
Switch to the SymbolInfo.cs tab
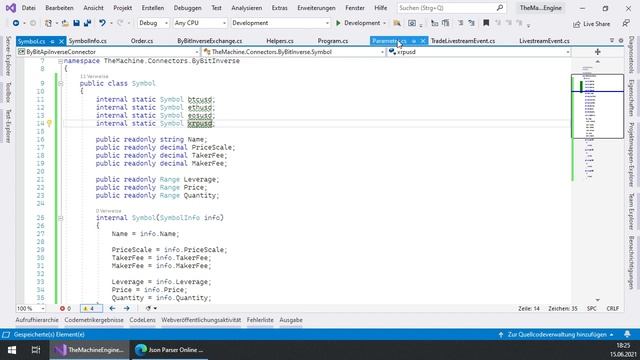[x=87, y=41]
